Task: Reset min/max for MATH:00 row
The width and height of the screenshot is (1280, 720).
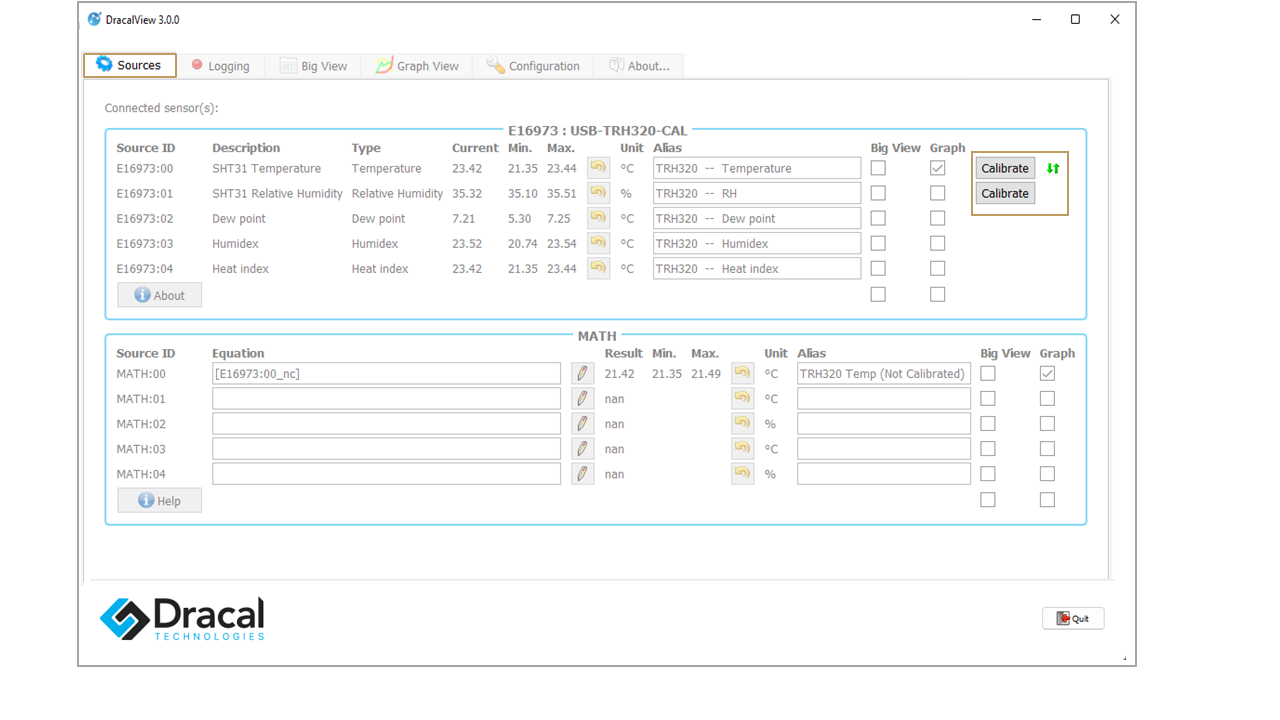Action: (x=742, y=373)
